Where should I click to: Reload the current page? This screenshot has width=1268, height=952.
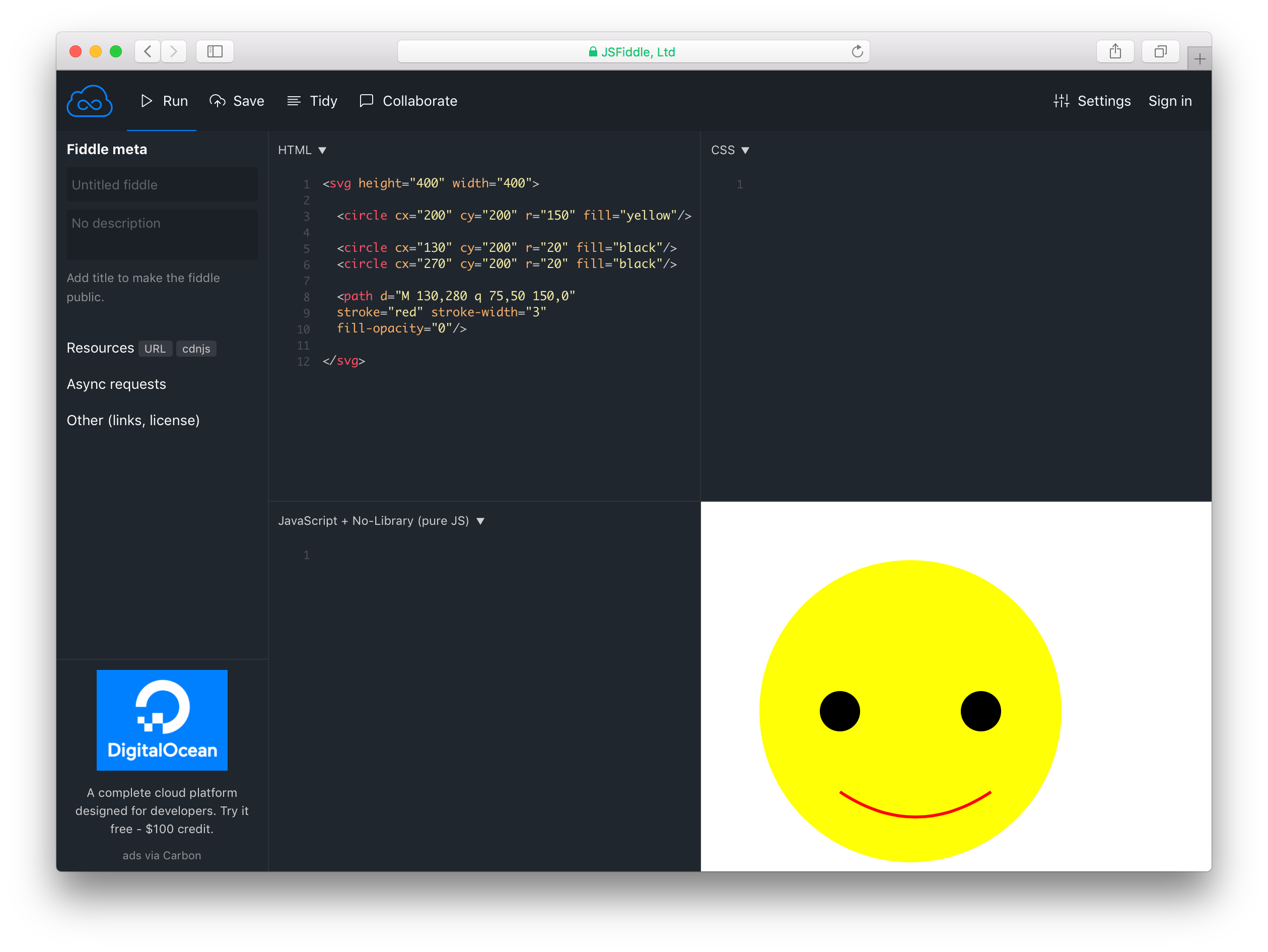pyautogui.click(x=857, y=51)
